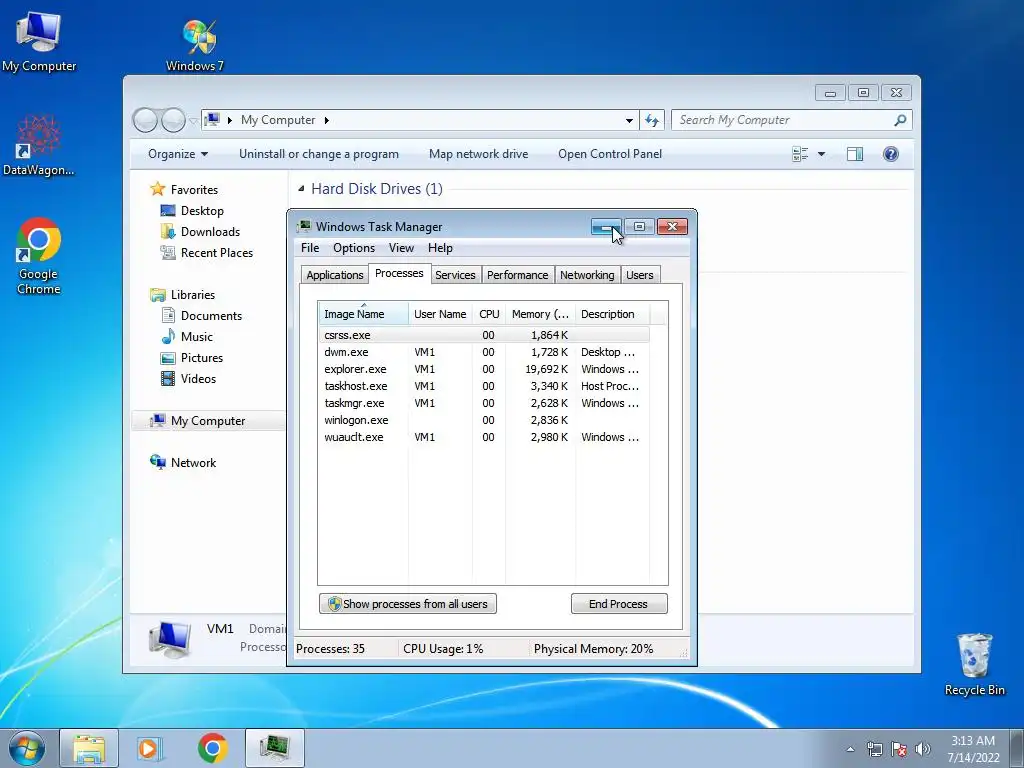Click the End Process button
This screenshot has width=1024, height=768.
tap(619, 604)
